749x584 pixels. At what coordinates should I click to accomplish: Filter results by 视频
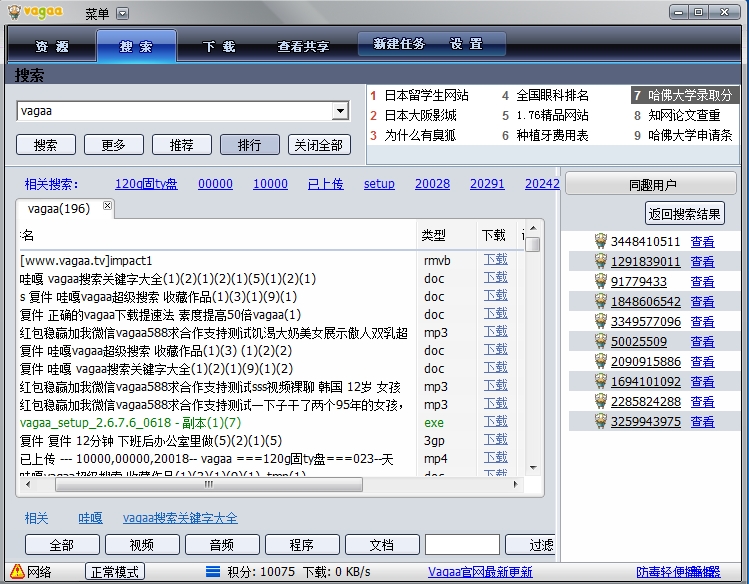click(142, 545)
